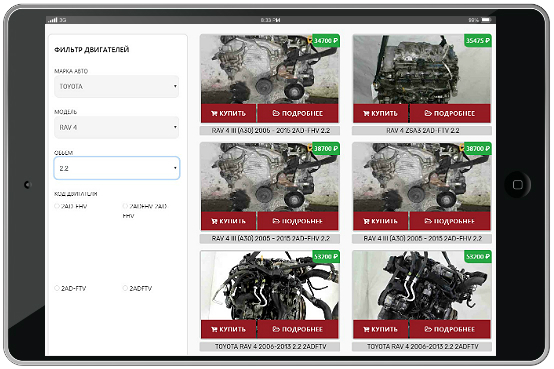Click the title 'RAV 4 ZSA3 2AD-FTV 2.2'

(x=422, y=130)
